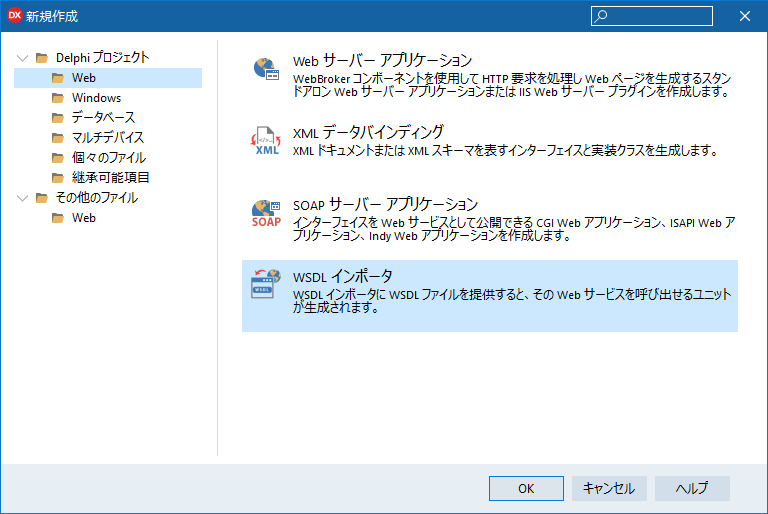Click the Web Server Application globe icon
This screenshot has height=514, width=768.
tap(266, 69)
